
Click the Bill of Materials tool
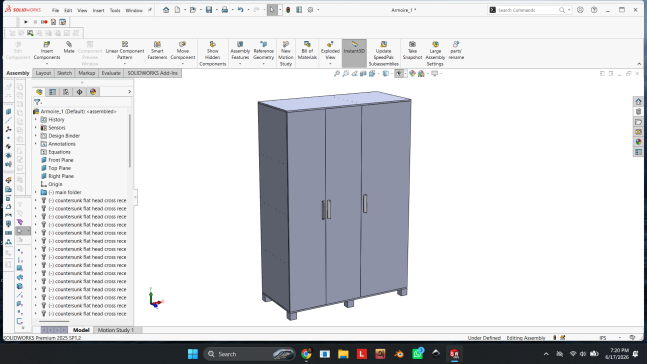pos(307,50)
